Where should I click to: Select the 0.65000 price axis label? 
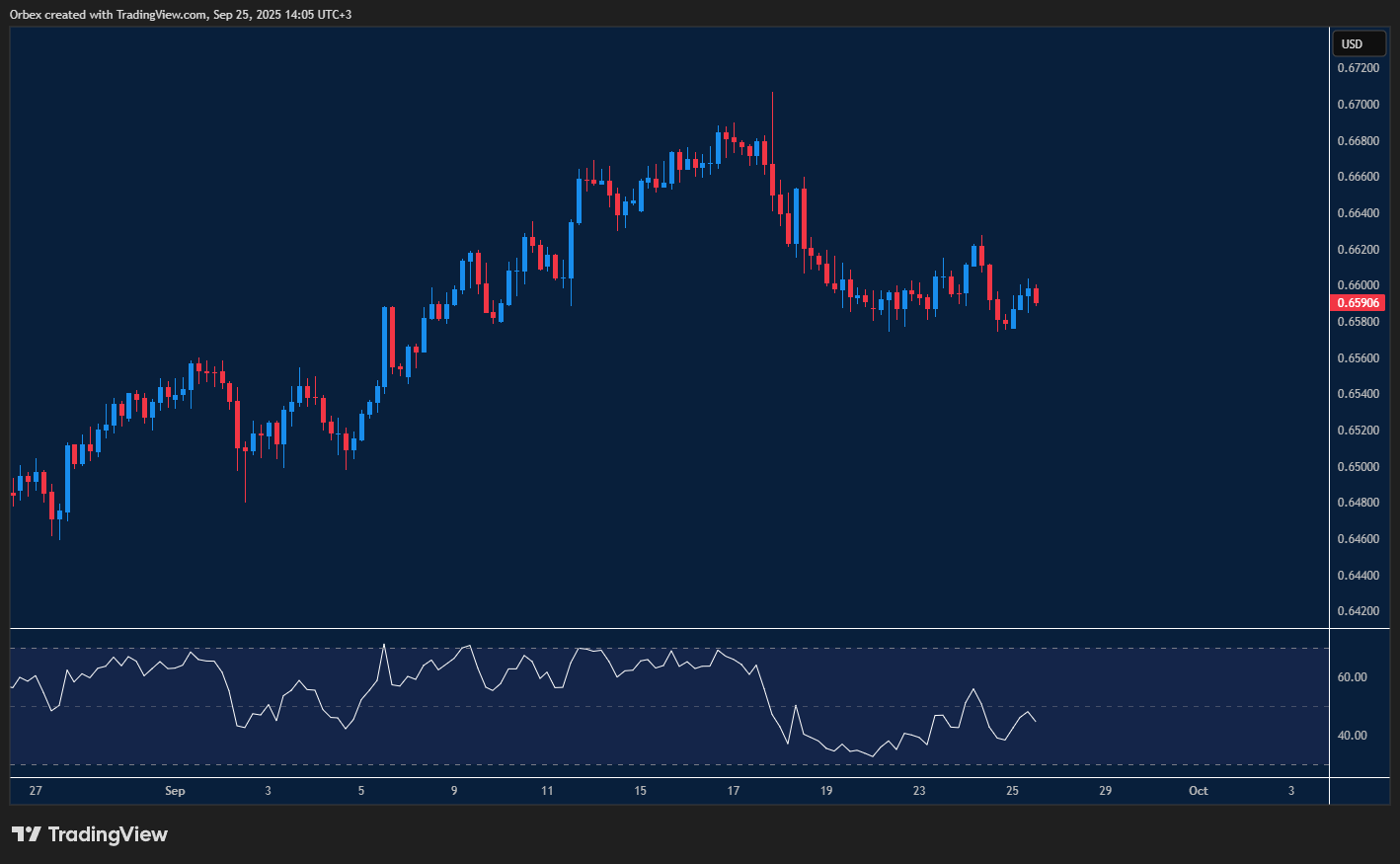pyautogui.click(x=1358, y=466)
